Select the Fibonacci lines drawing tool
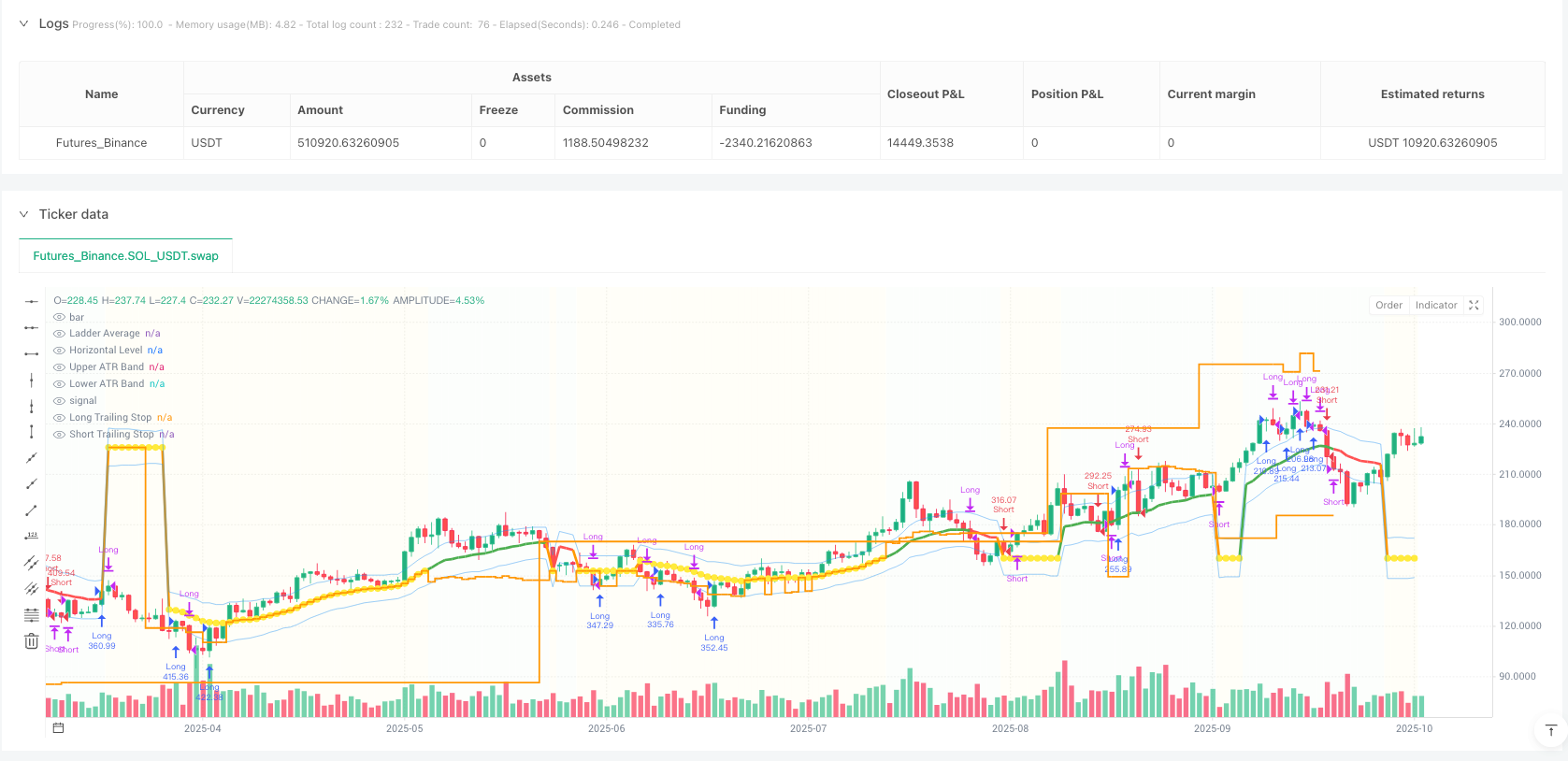1568x761 pixels. click(31, 614)
